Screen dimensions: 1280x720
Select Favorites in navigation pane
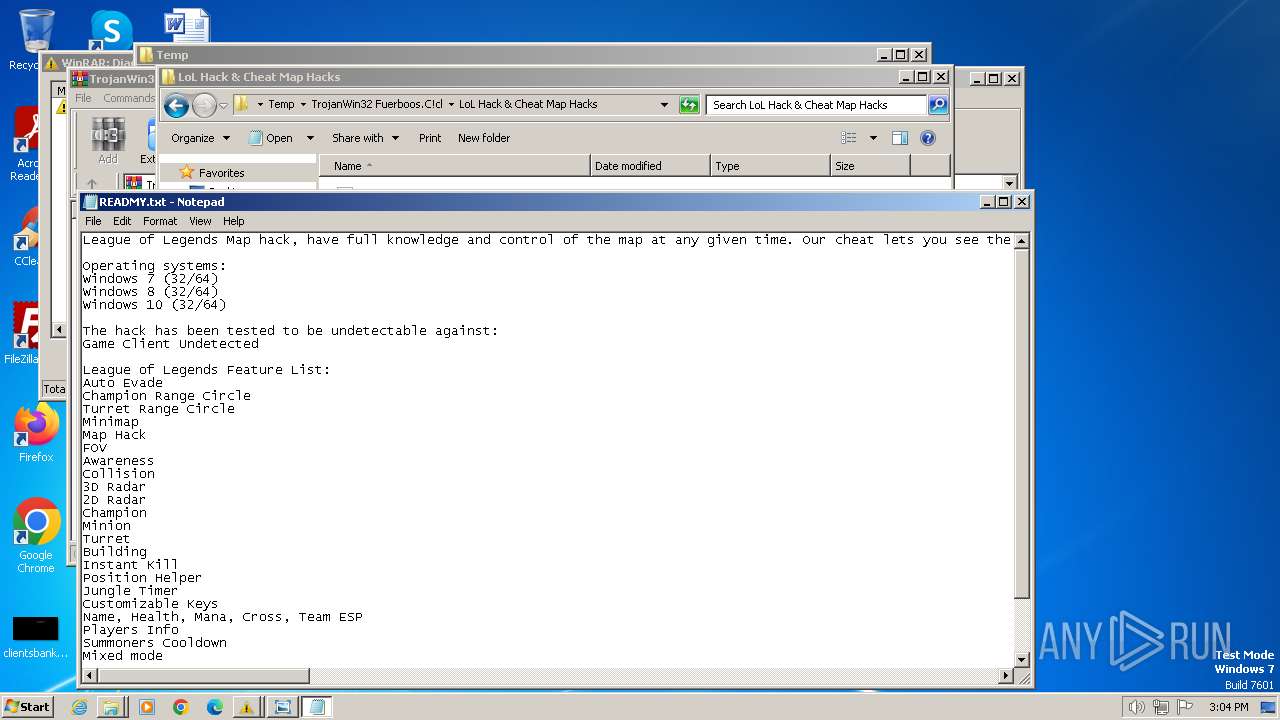tap(221, 173)
